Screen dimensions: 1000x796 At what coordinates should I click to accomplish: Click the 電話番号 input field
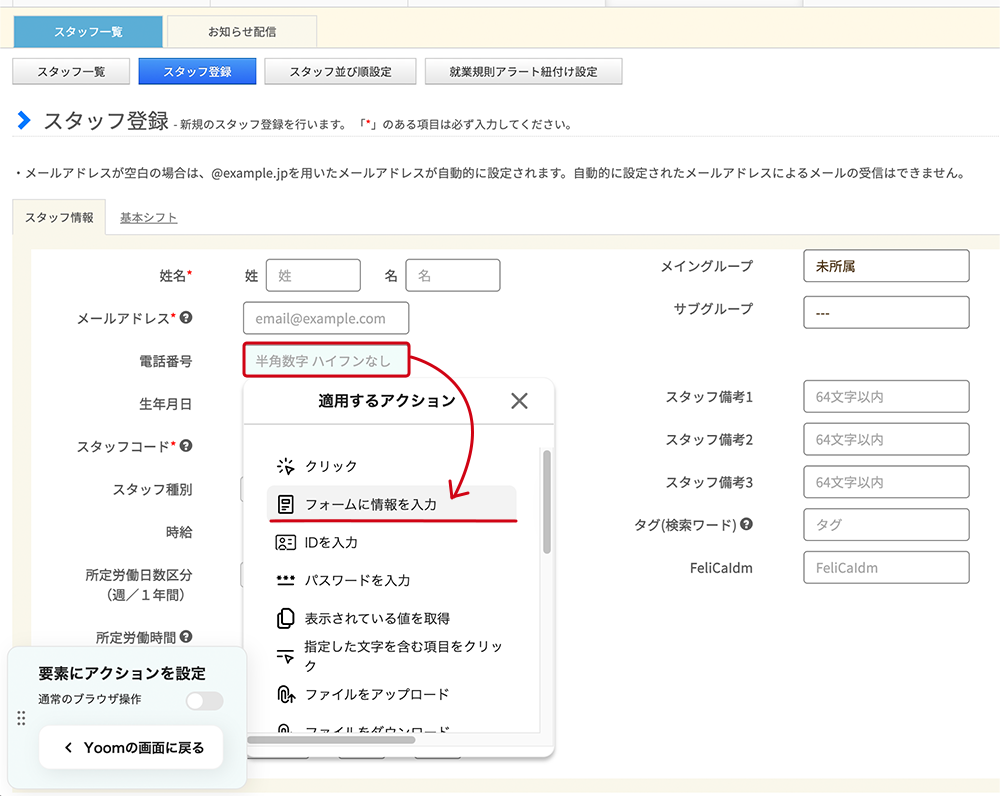325,360
